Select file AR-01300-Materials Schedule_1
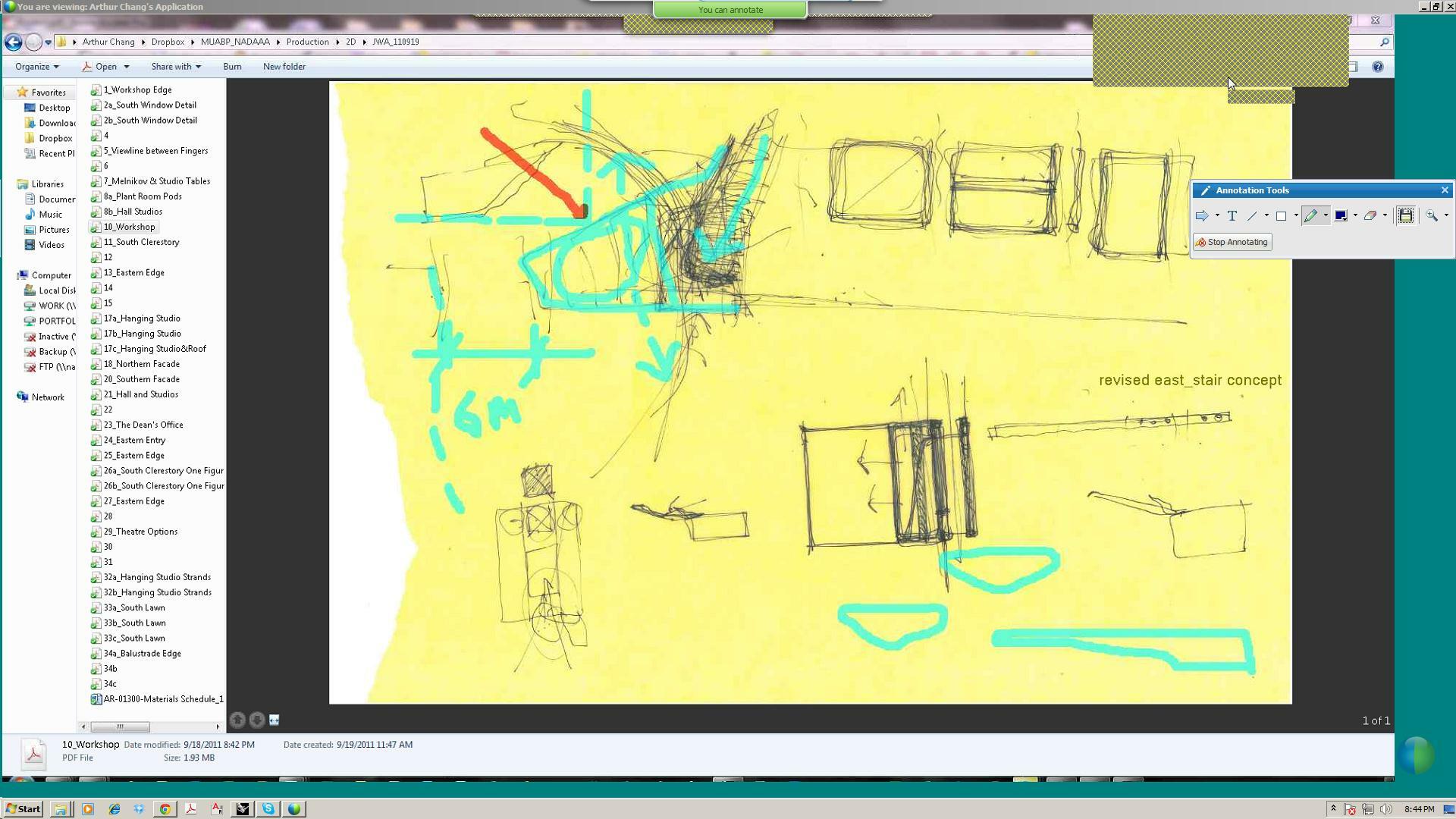 click(158, 699)
